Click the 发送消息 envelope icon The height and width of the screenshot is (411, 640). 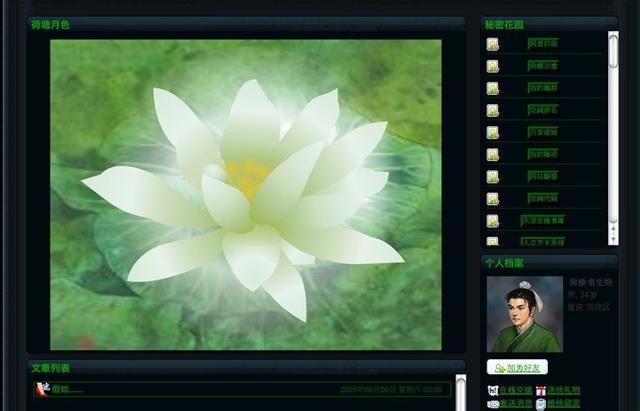pos(493,404)
